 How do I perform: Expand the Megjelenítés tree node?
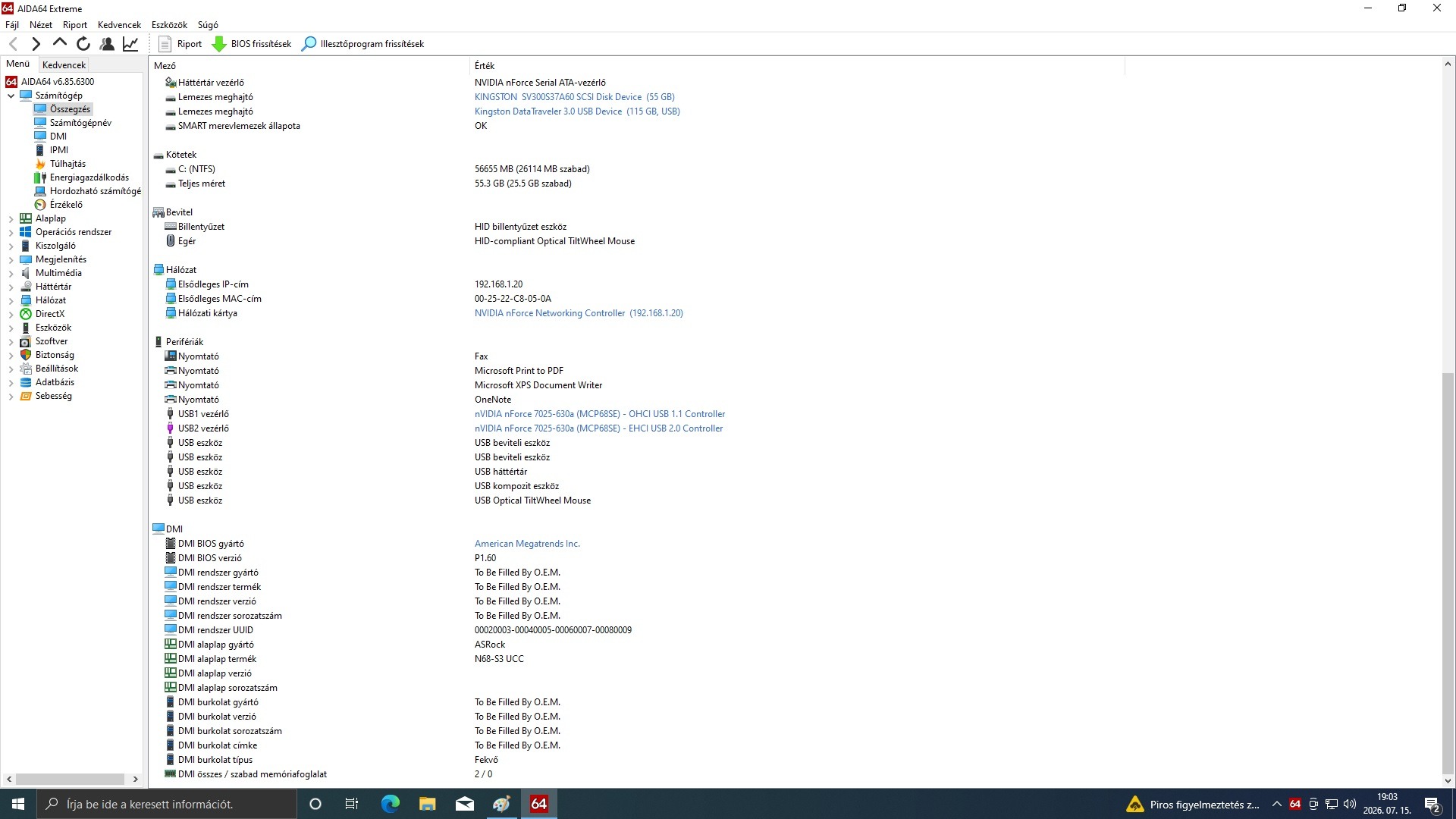pyautogui.click(x=11, y=259)
